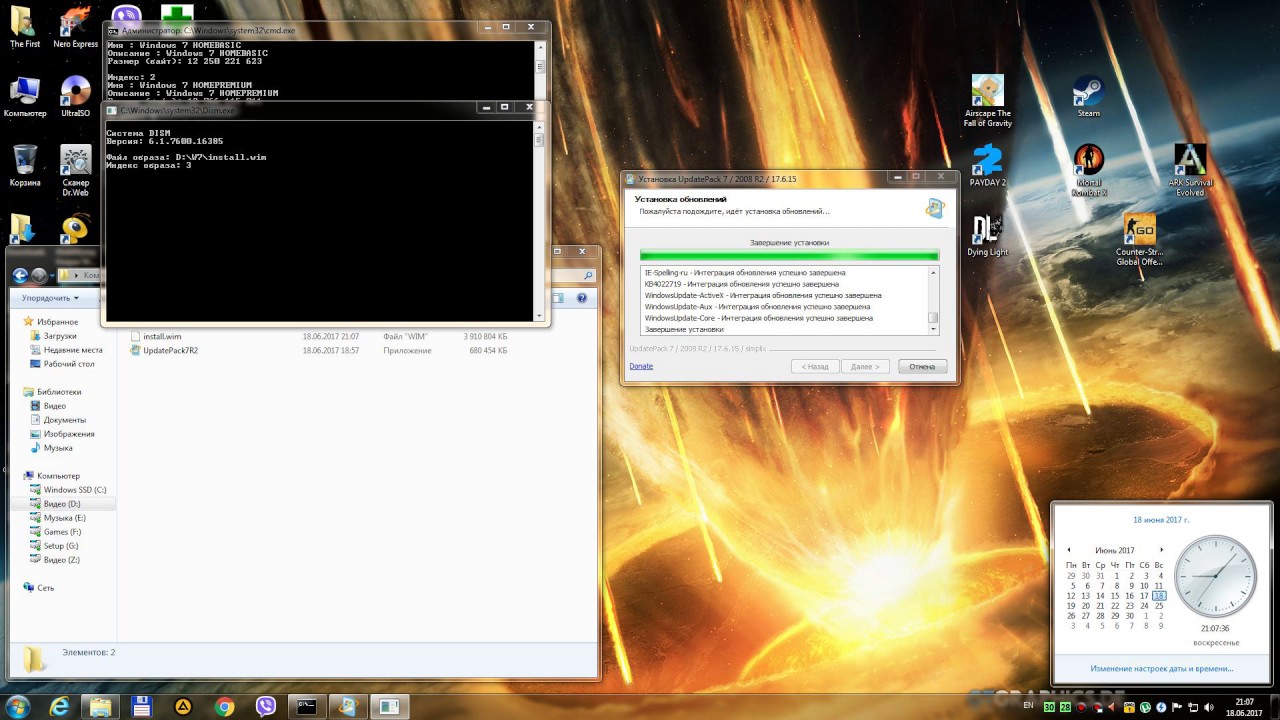This screenshot has height=720, width=1280.
Task: Click the floppy-disk taskbar icon
Action: pos(142,706)
